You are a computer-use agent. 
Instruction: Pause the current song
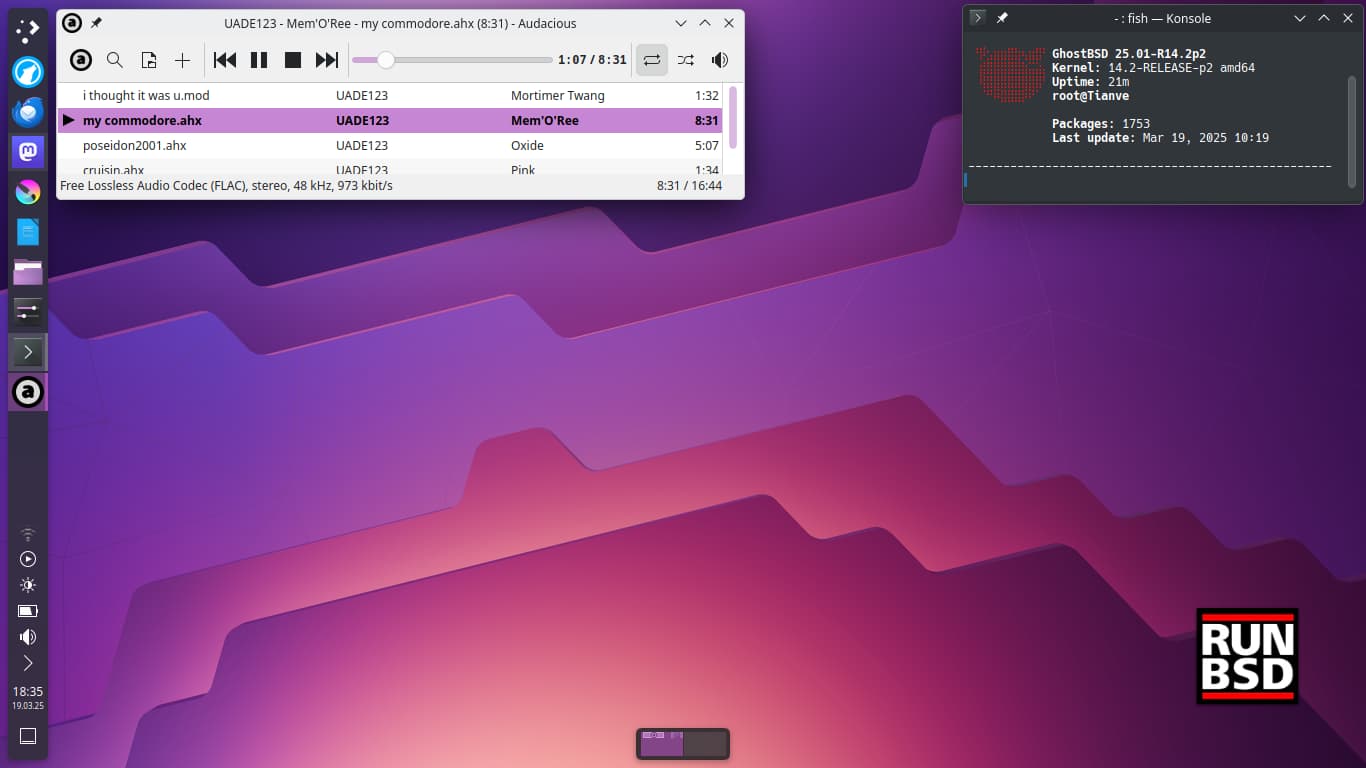tap(259, 60)
